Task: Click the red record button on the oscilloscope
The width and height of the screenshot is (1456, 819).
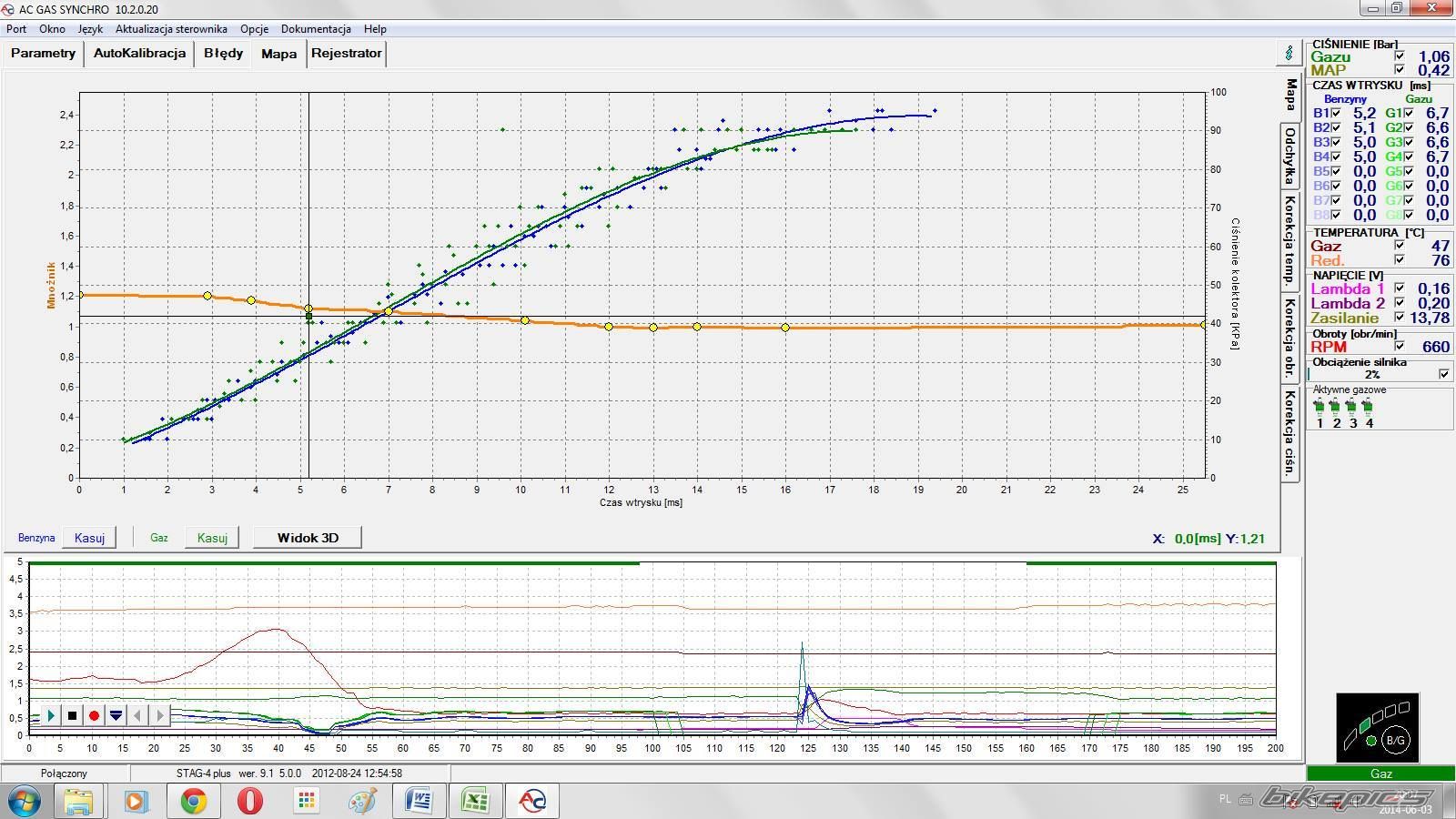Action: [x=95, y=716]
